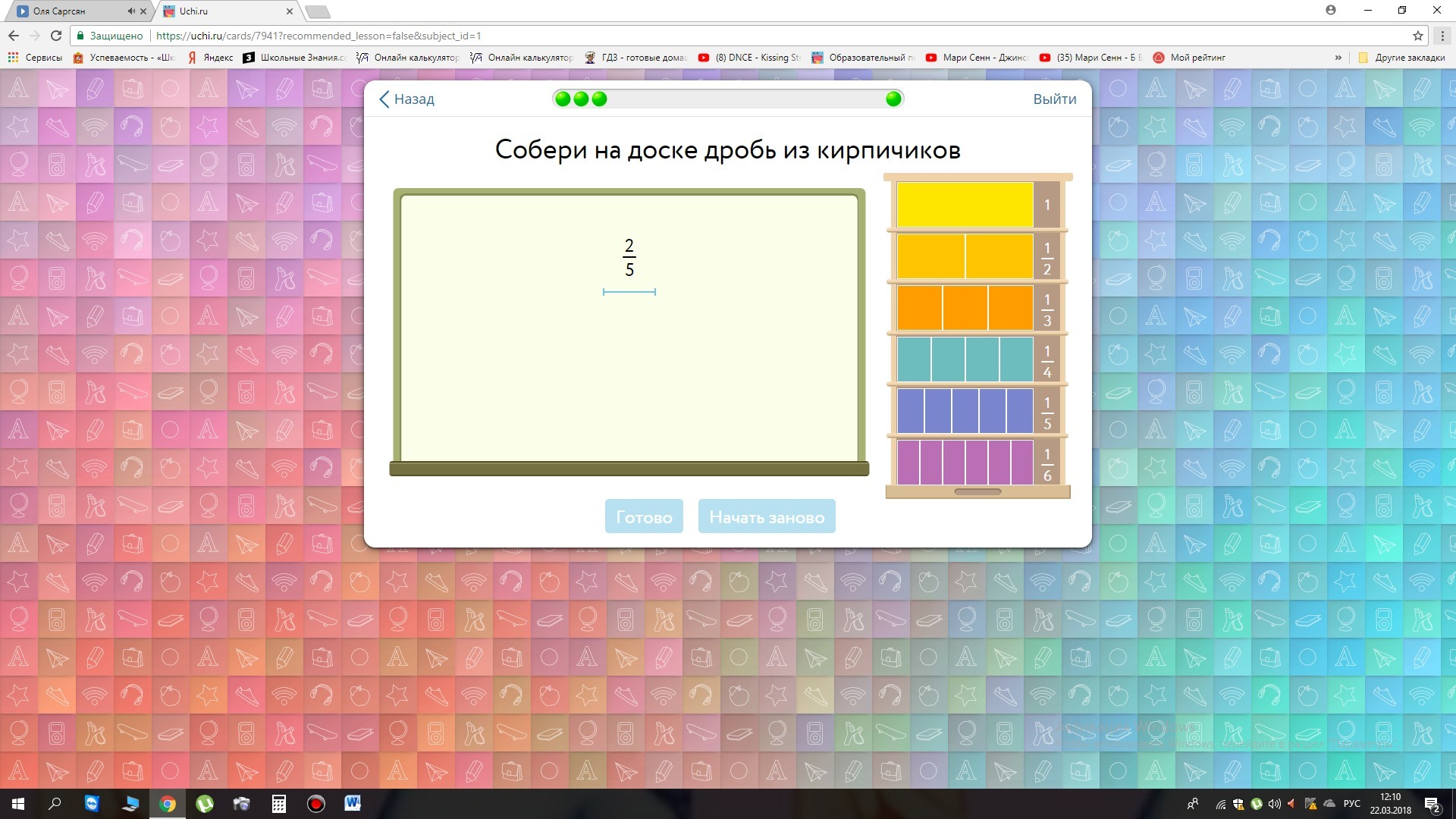The width and height of the screenshot is (1456, 819).
Task: Open the taskbar search magnifier
Action: coord(55,804)
